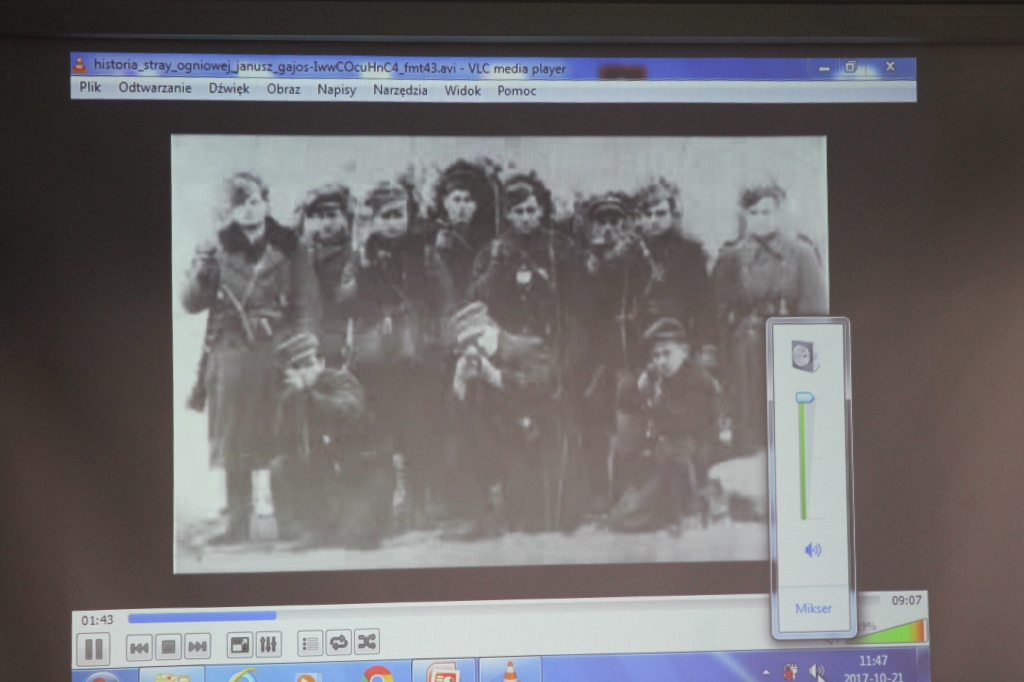Open the Odtwarzanie menu
Viewport: 1024px width, 682px height.
155,88
